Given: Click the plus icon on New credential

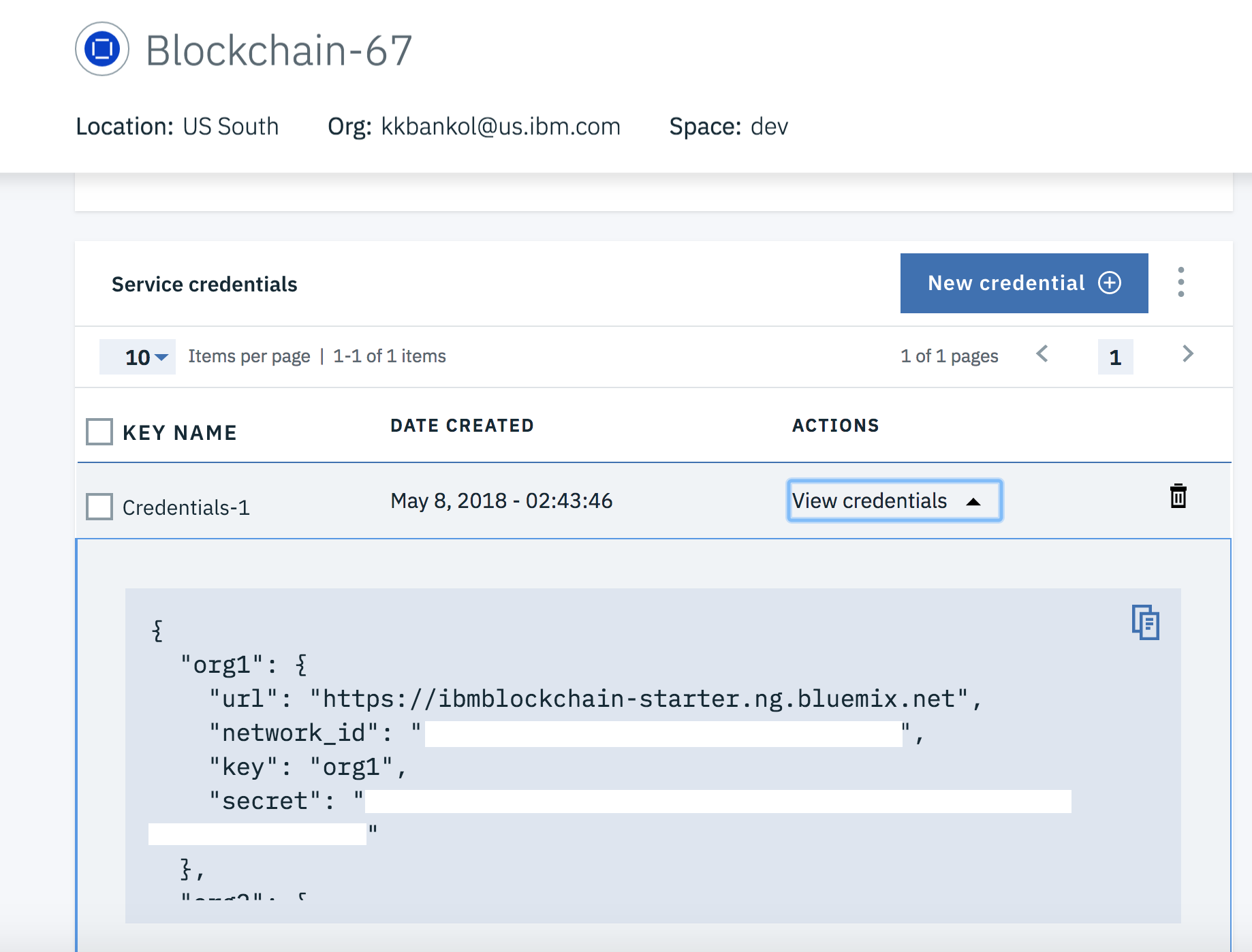Looking at the screenshot, I should [x=1110, y=283].
